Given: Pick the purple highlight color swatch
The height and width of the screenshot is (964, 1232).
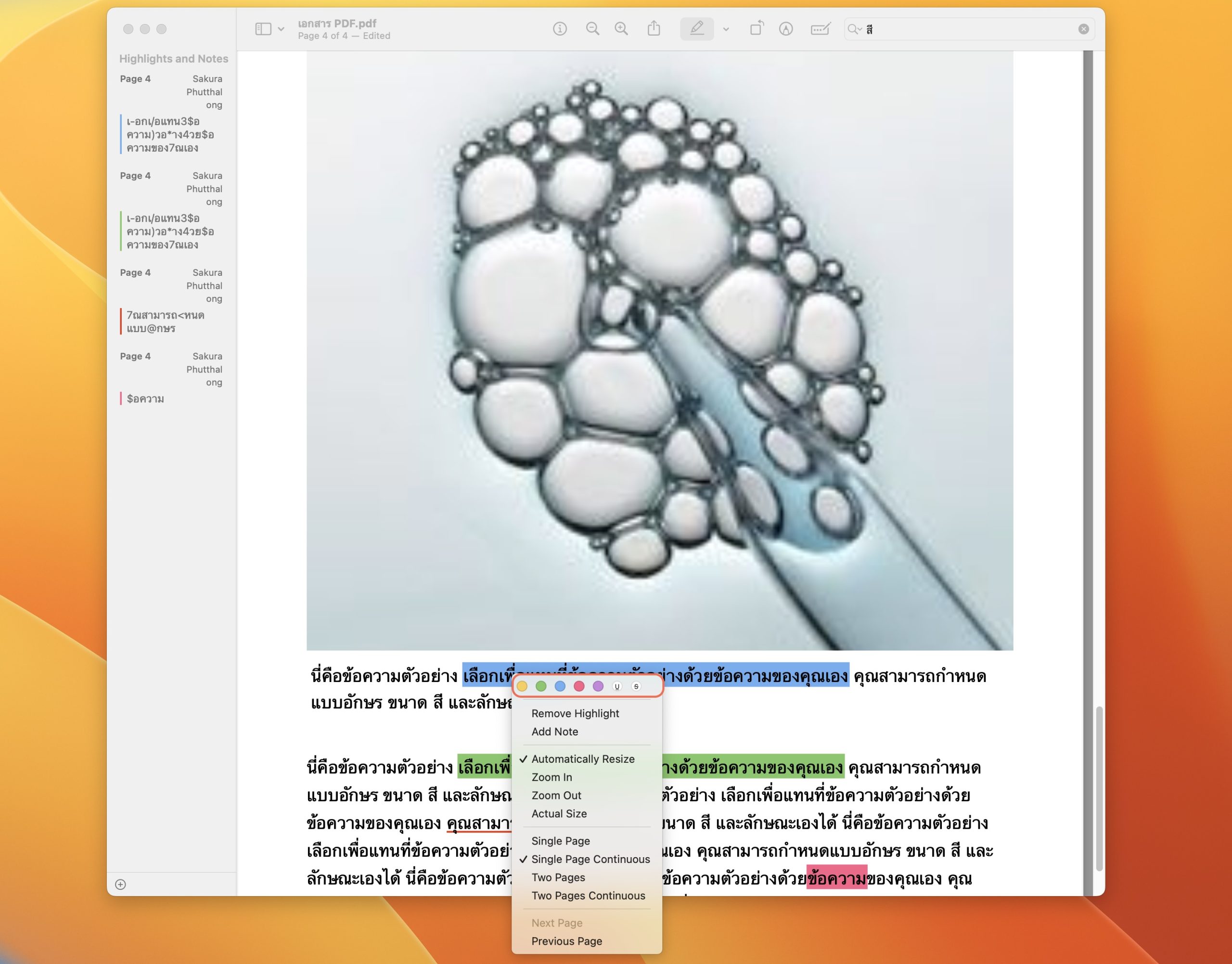Looking at the screenshot, I should [598, 686].
